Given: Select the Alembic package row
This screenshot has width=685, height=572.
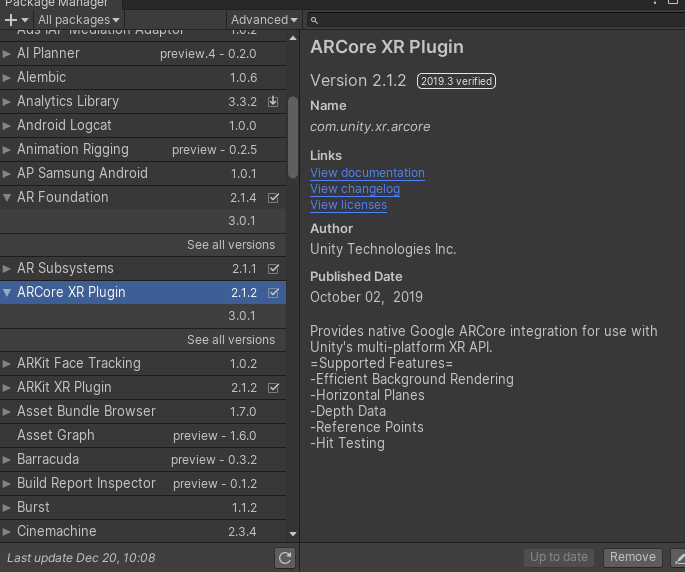Looking at the screenshot, I should (x=143, y=78).
